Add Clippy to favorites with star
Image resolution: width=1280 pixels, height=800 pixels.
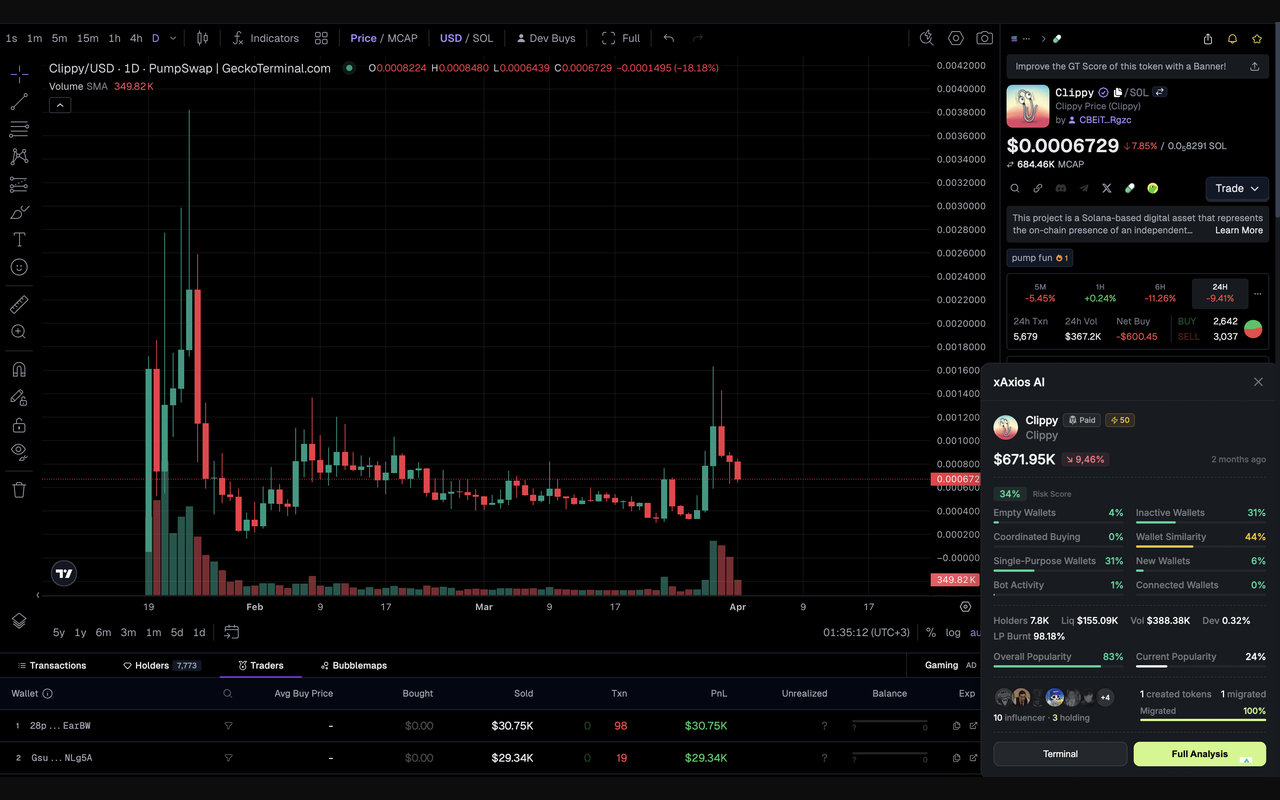[1257, 39]
